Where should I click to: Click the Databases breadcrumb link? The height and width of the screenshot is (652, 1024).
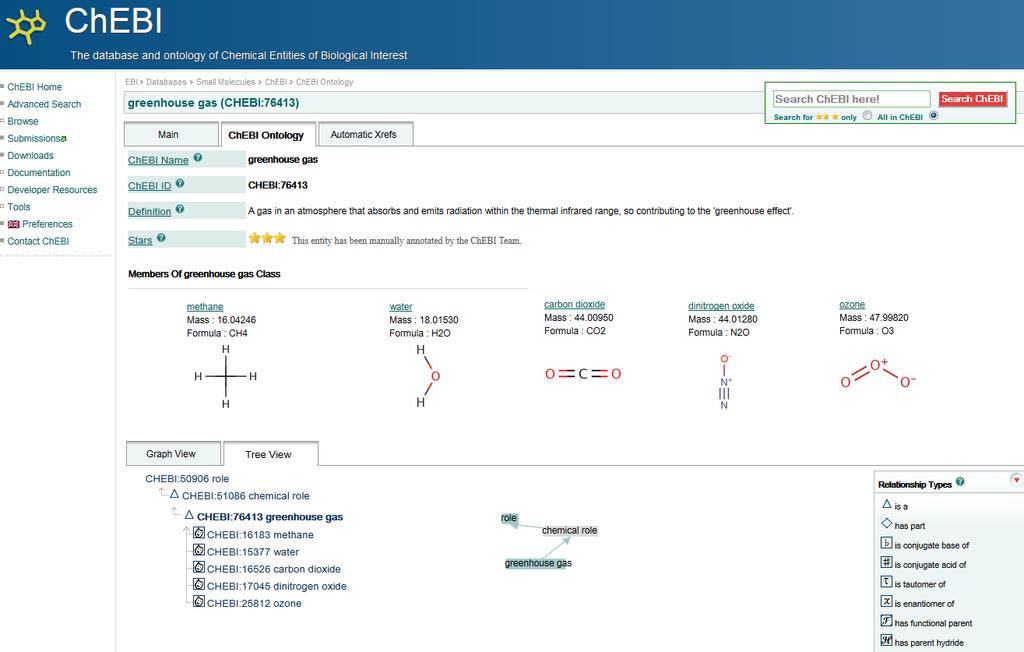click(x=167, y=82)
